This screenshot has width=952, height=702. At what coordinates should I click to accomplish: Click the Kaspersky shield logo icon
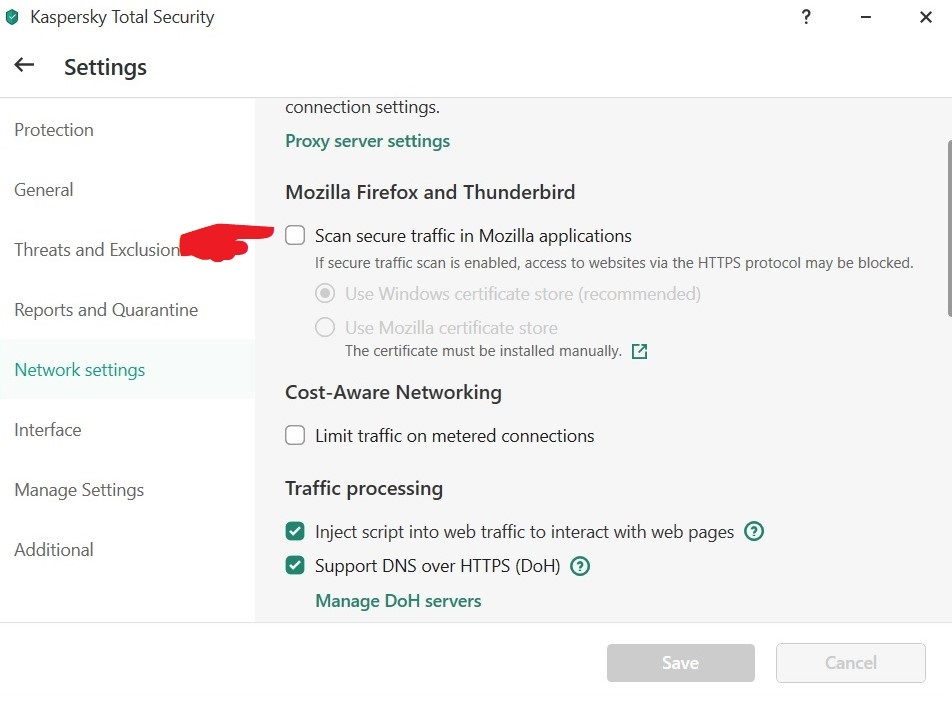coord(12,17)
